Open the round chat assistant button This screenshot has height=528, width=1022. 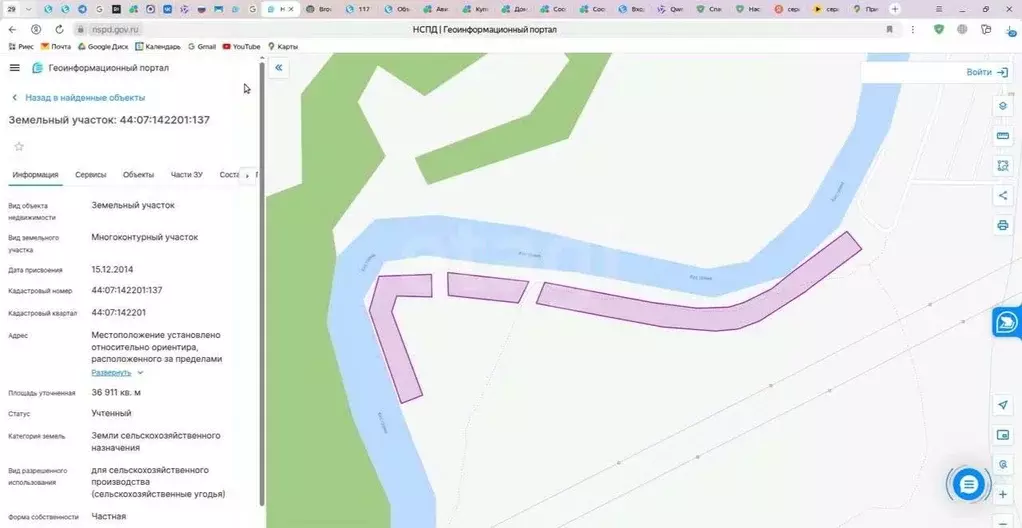(x=967, y=485)
